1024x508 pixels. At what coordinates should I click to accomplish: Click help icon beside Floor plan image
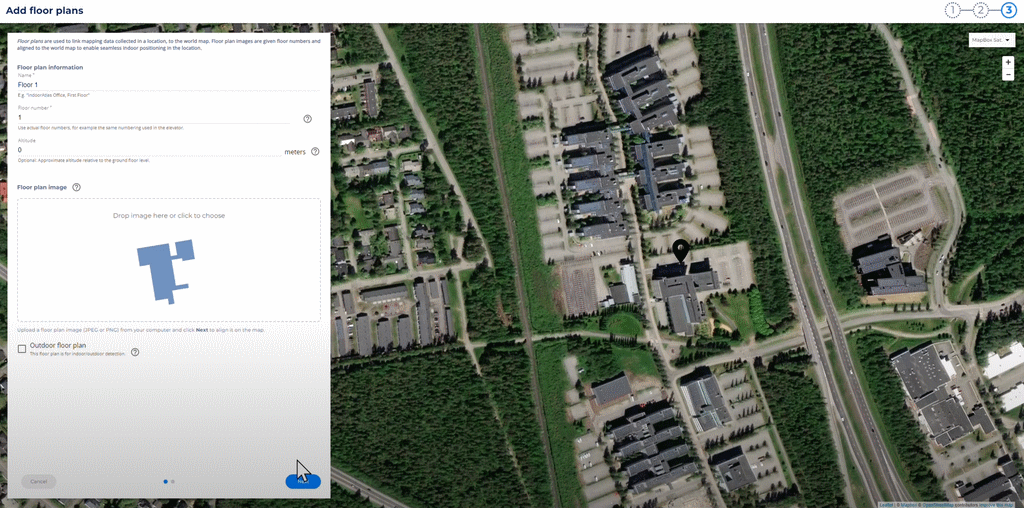click(76, 187)
